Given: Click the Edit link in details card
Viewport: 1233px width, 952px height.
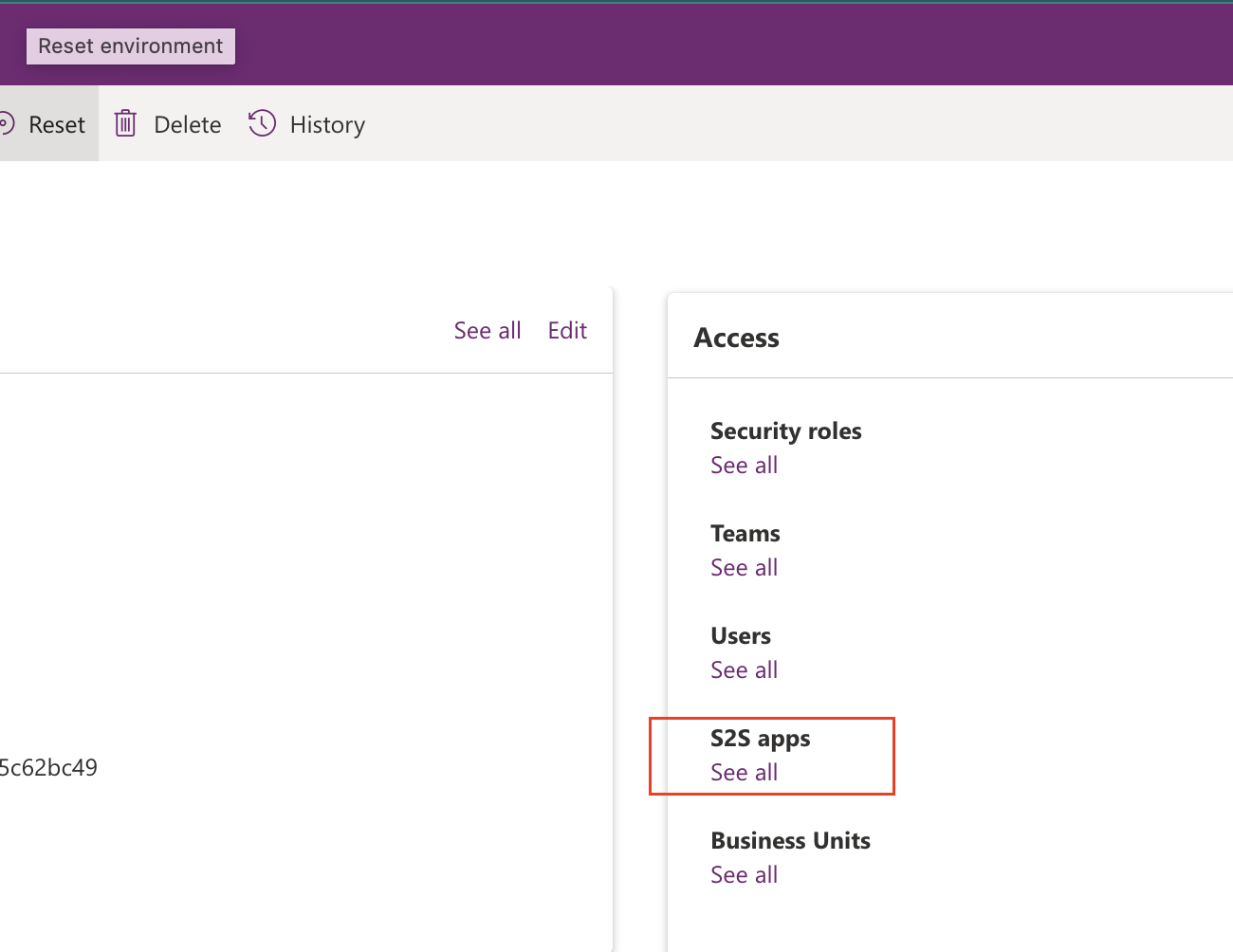Looking at the screenshot, I should tap(567, 330).
